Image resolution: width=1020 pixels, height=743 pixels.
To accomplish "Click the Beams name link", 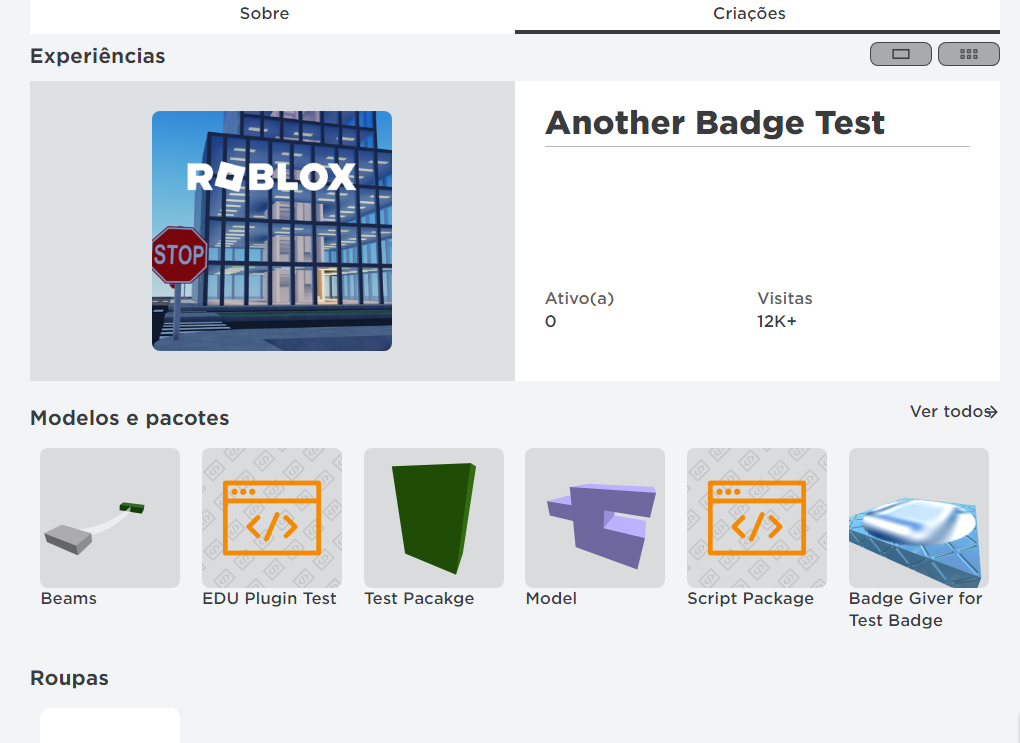I will point(68,599).
